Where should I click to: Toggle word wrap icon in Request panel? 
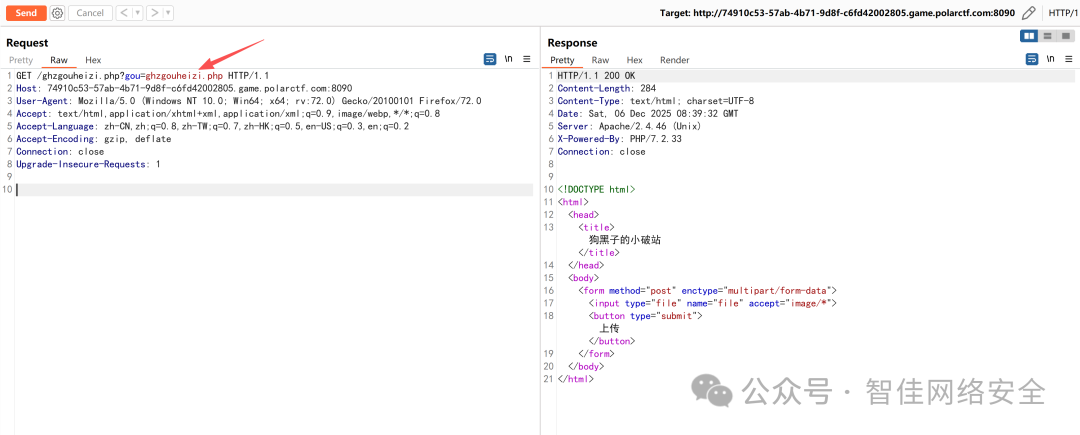490,59
